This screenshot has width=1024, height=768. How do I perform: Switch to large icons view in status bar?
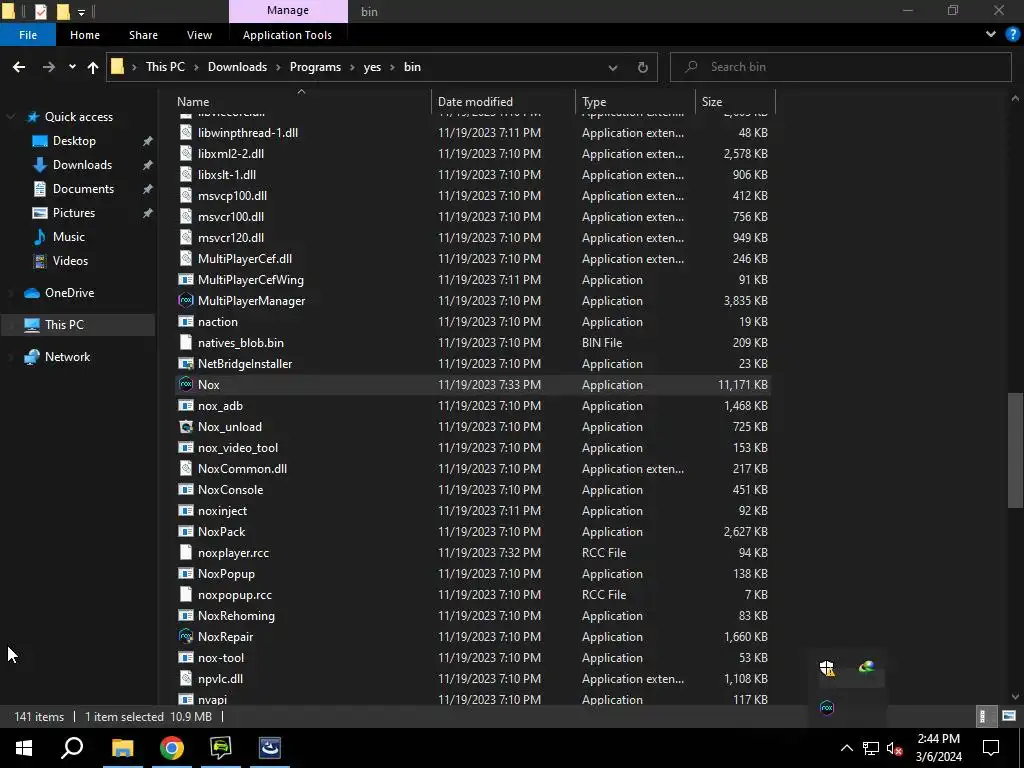click(x=1009, y=716)
